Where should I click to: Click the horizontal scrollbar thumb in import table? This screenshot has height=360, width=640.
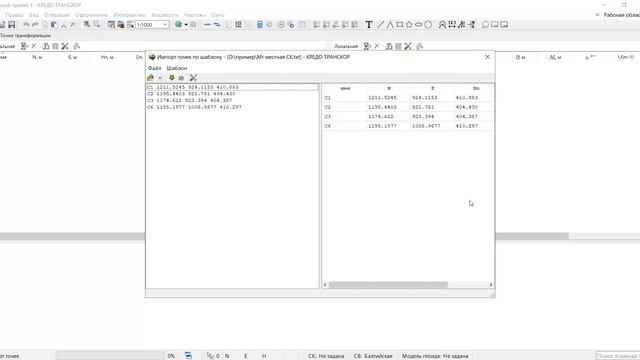(388, 284)
